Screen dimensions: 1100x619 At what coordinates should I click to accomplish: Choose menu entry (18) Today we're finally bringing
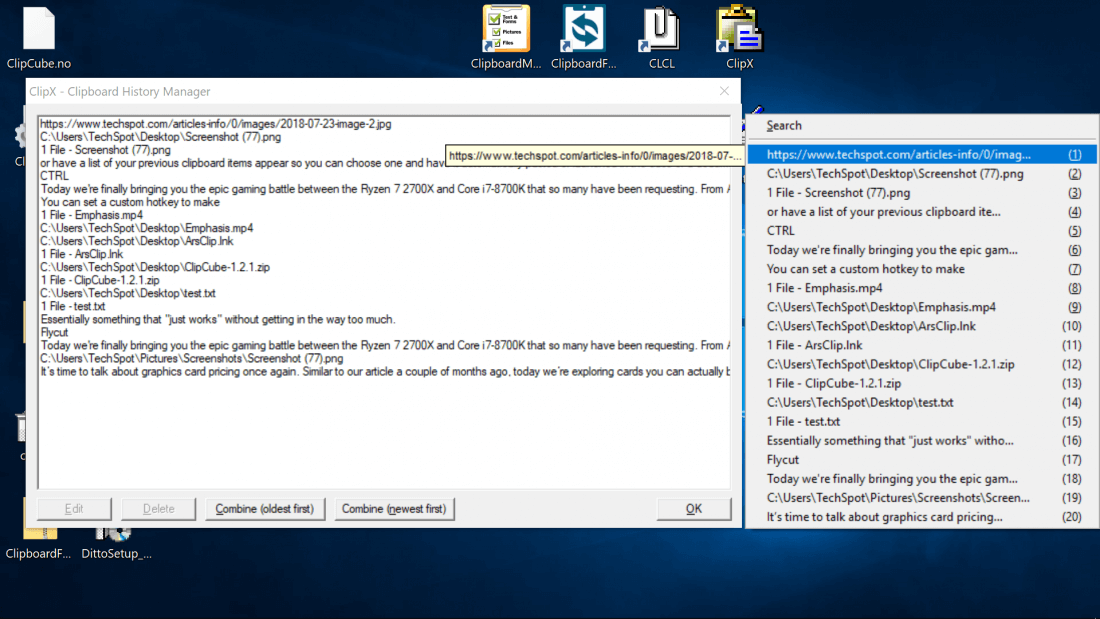point(923,479)
